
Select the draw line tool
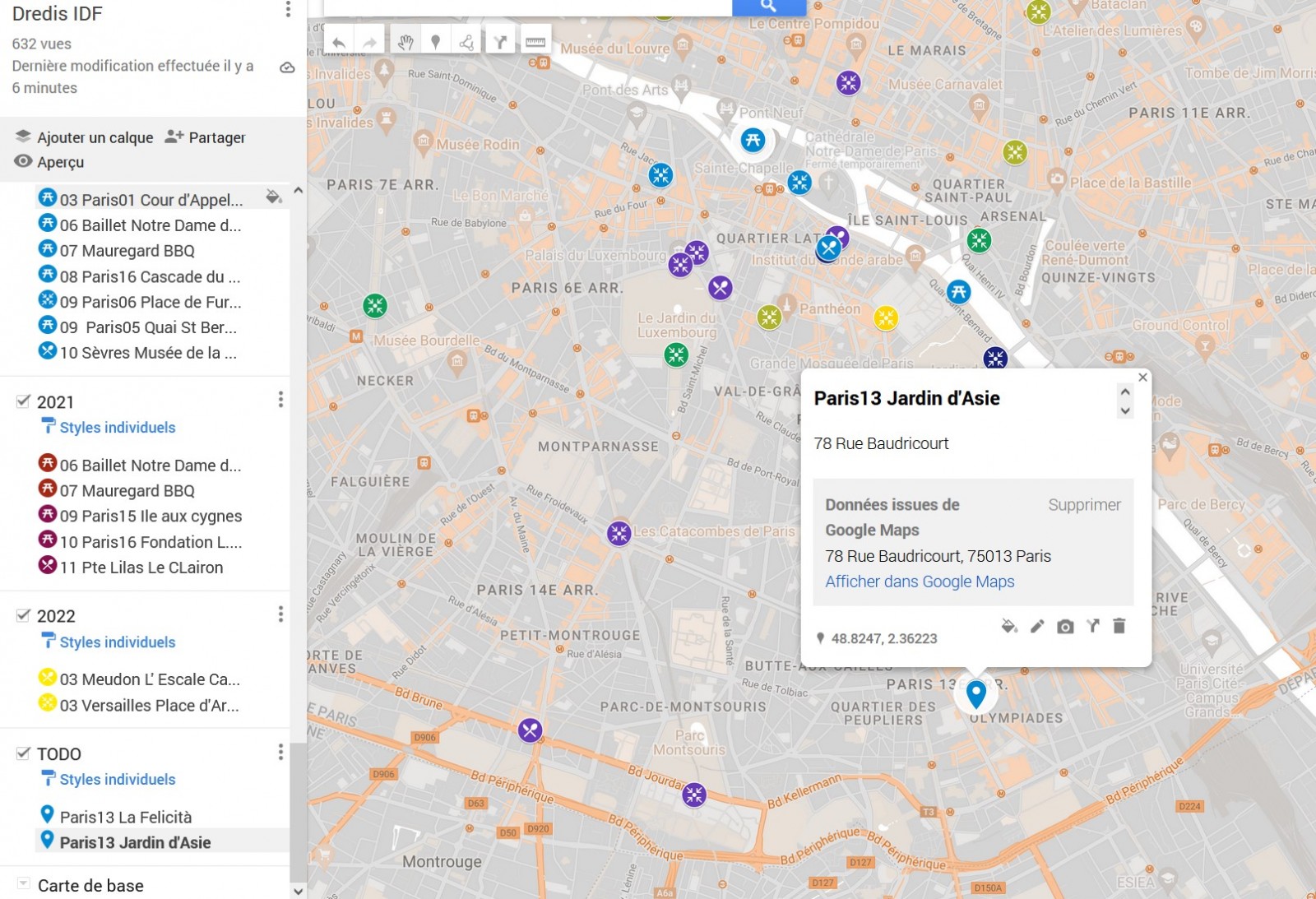466,42
